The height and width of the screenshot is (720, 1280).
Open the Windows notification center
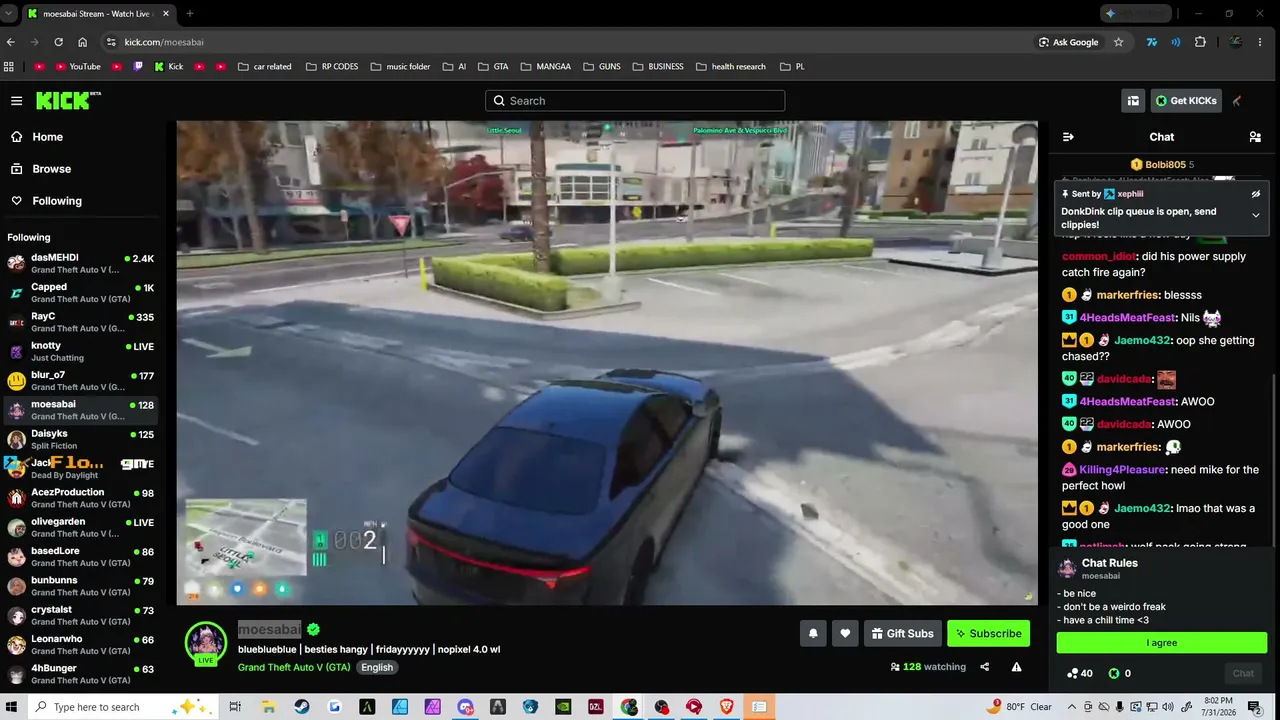point(1254,707)
